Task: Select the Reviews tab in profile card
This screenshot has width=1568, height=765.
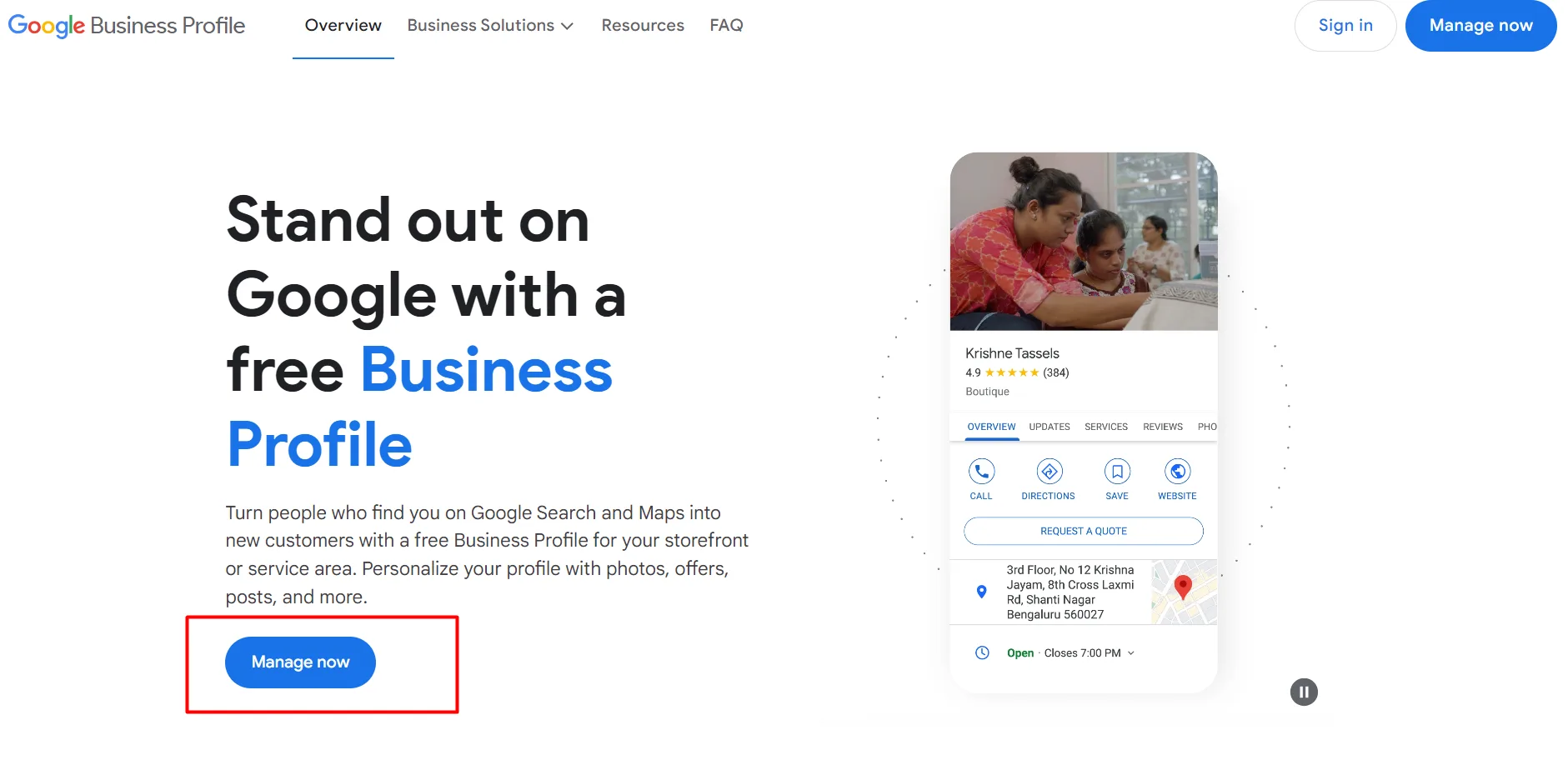Action: pyautogui.click(x=1163, y=427)
